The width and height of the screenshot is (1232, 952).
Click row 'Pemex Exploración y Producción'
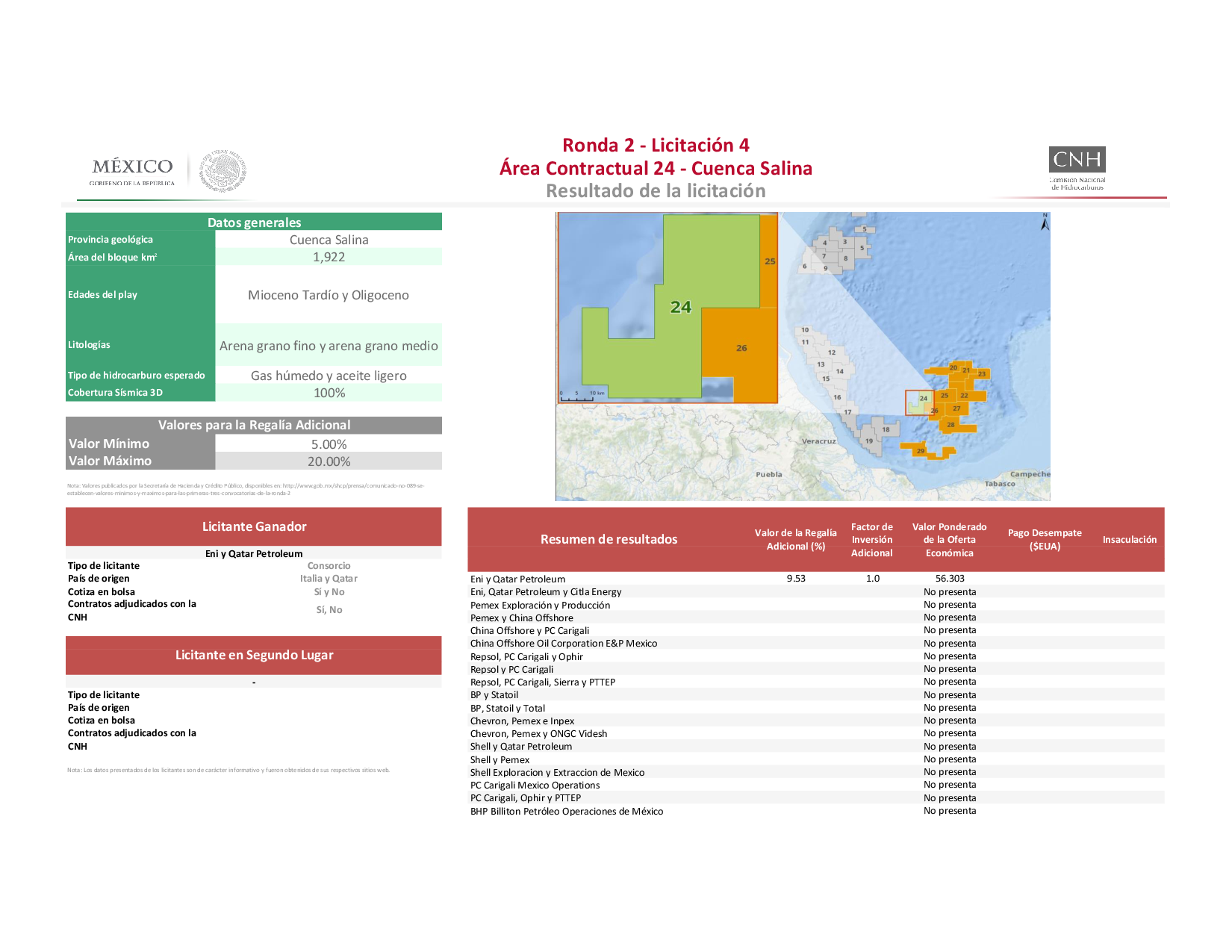pos(816,605)
